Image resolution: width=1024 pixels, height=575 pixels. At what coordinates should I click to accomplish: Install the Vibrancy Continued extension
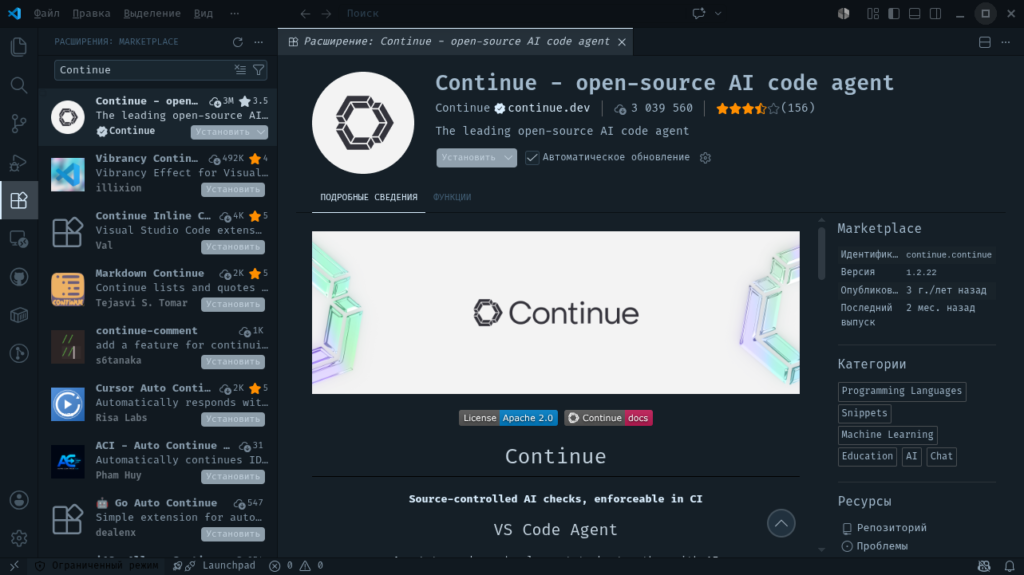[x=232, y=189]
